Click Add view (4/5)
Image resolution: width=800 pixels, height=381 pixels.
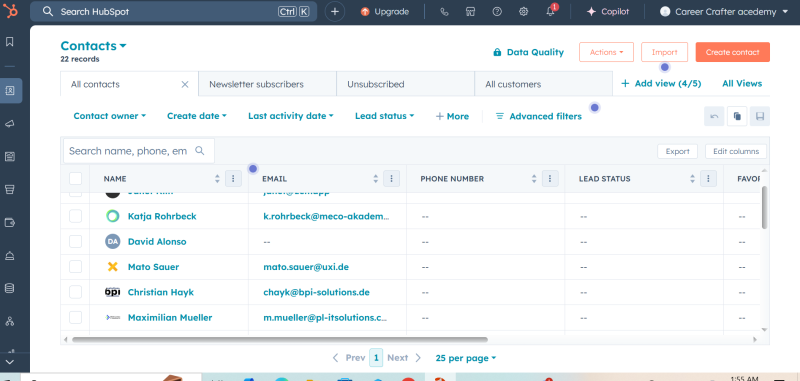tap(661, 84)
